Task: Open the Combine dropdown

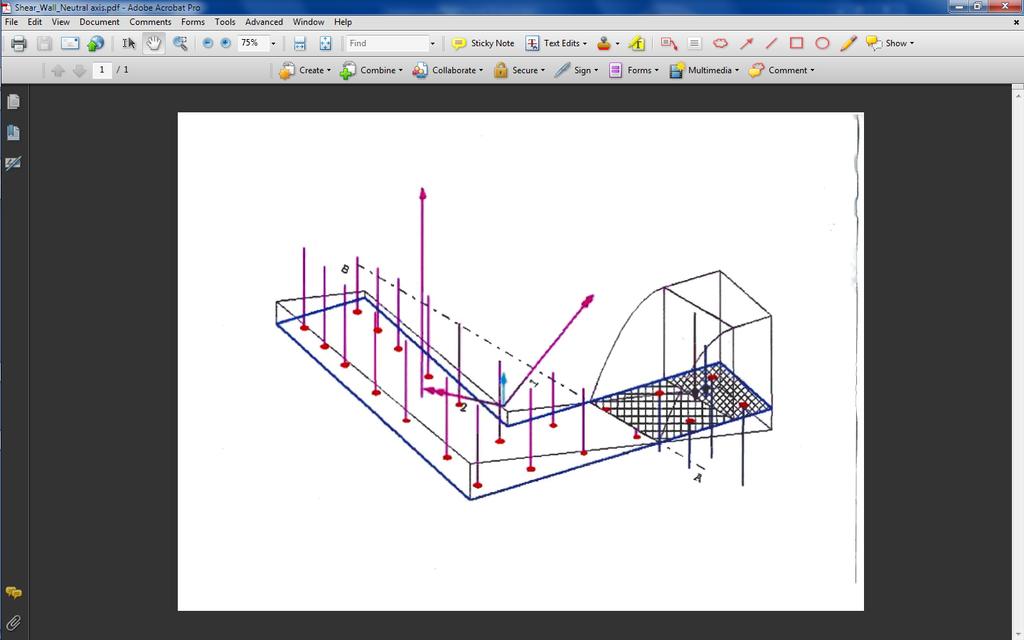Action: coord(371,71)
